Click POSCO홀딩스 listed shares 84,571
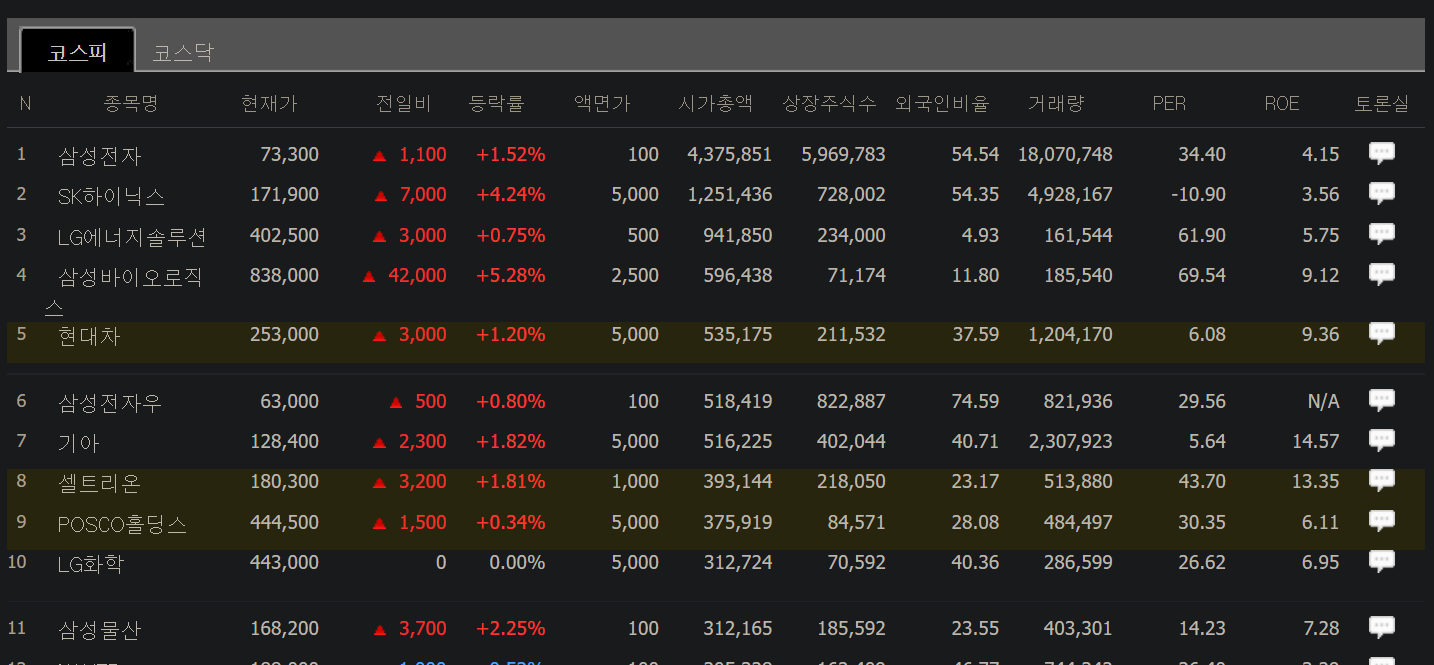Screen dimensions: 1434x665 (x=857, y=522)
